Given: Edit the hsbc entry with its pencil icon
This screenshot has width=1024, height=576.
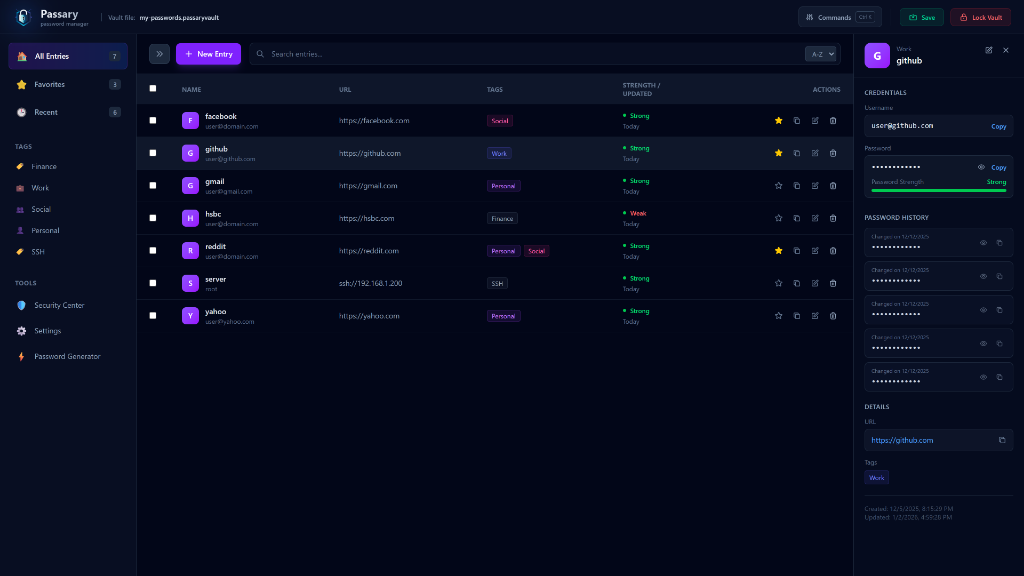Looking at the screenshot, I should pyautogui.click(x=815, y=218).
